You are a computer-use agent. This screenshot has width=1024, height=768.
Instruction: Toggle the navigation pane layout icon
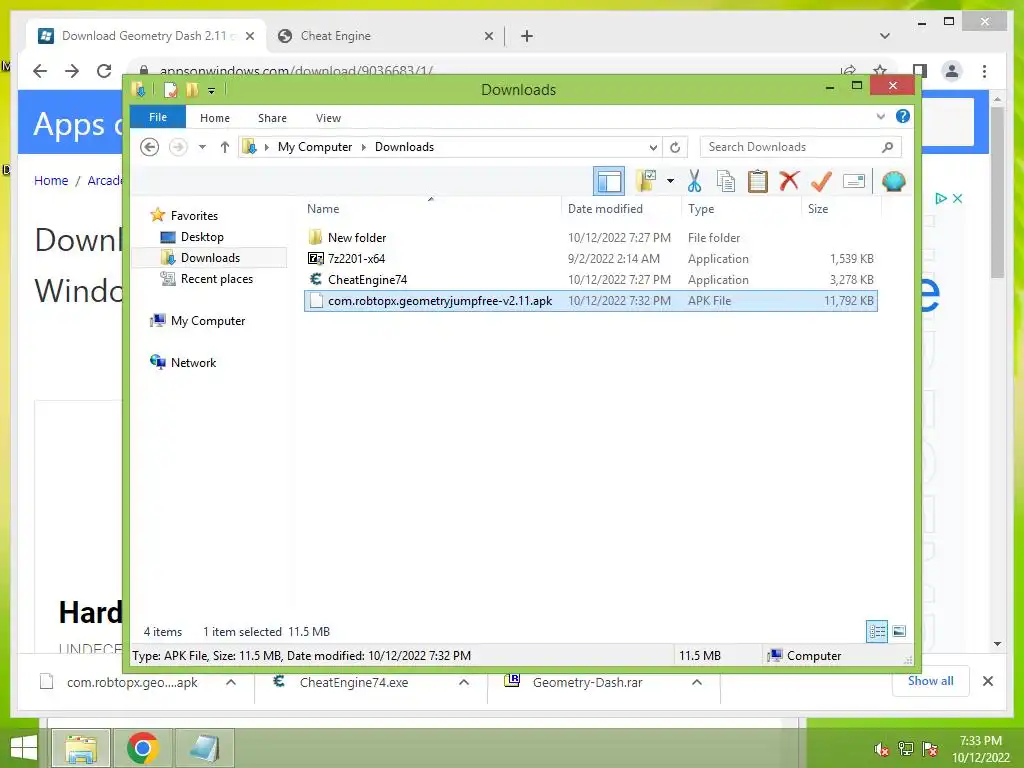coord(609,181)
